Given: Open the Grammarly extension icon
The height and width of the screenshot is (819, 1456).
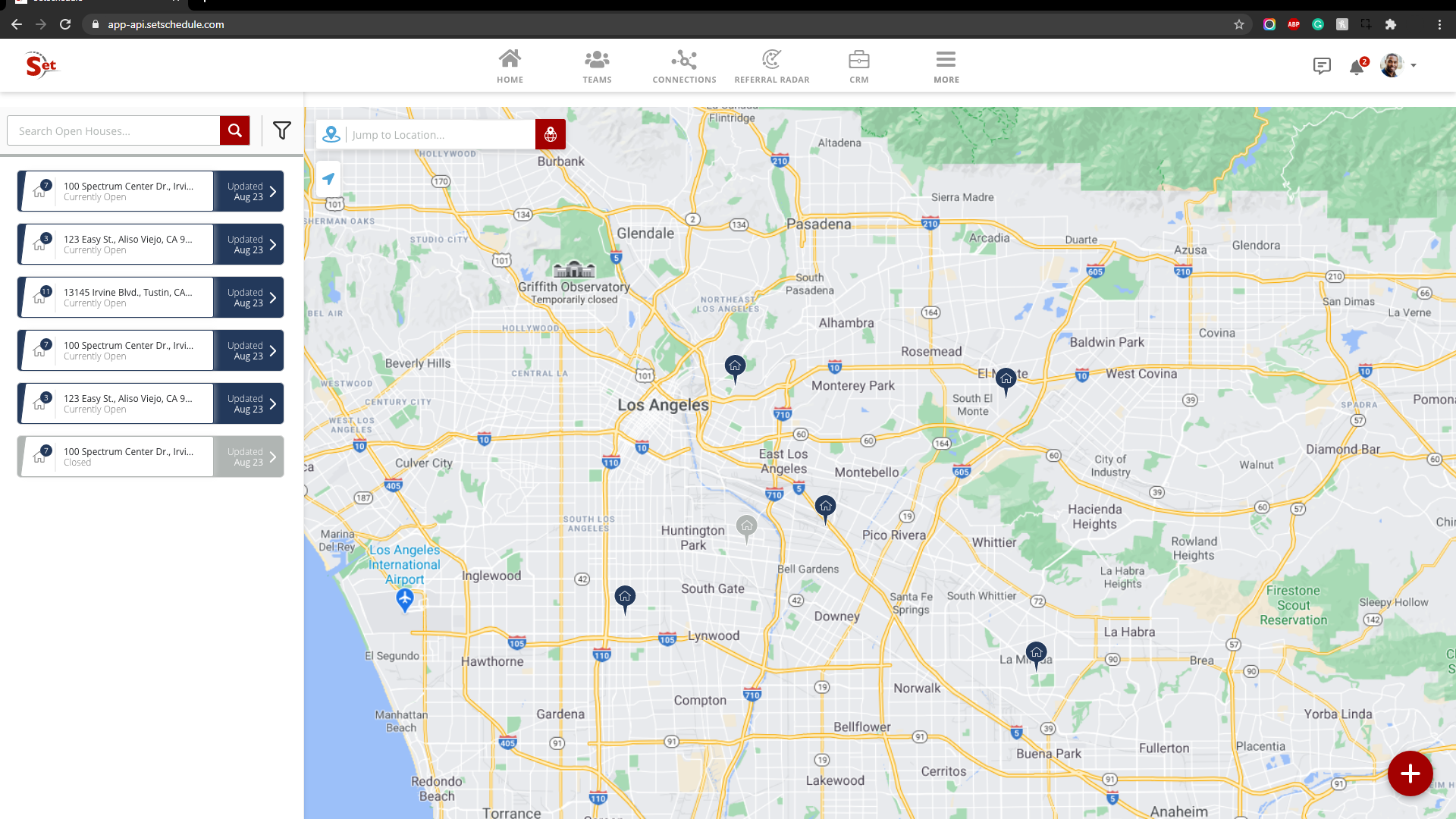Looking at the screenshot, I should click(x=1318, y=24).
